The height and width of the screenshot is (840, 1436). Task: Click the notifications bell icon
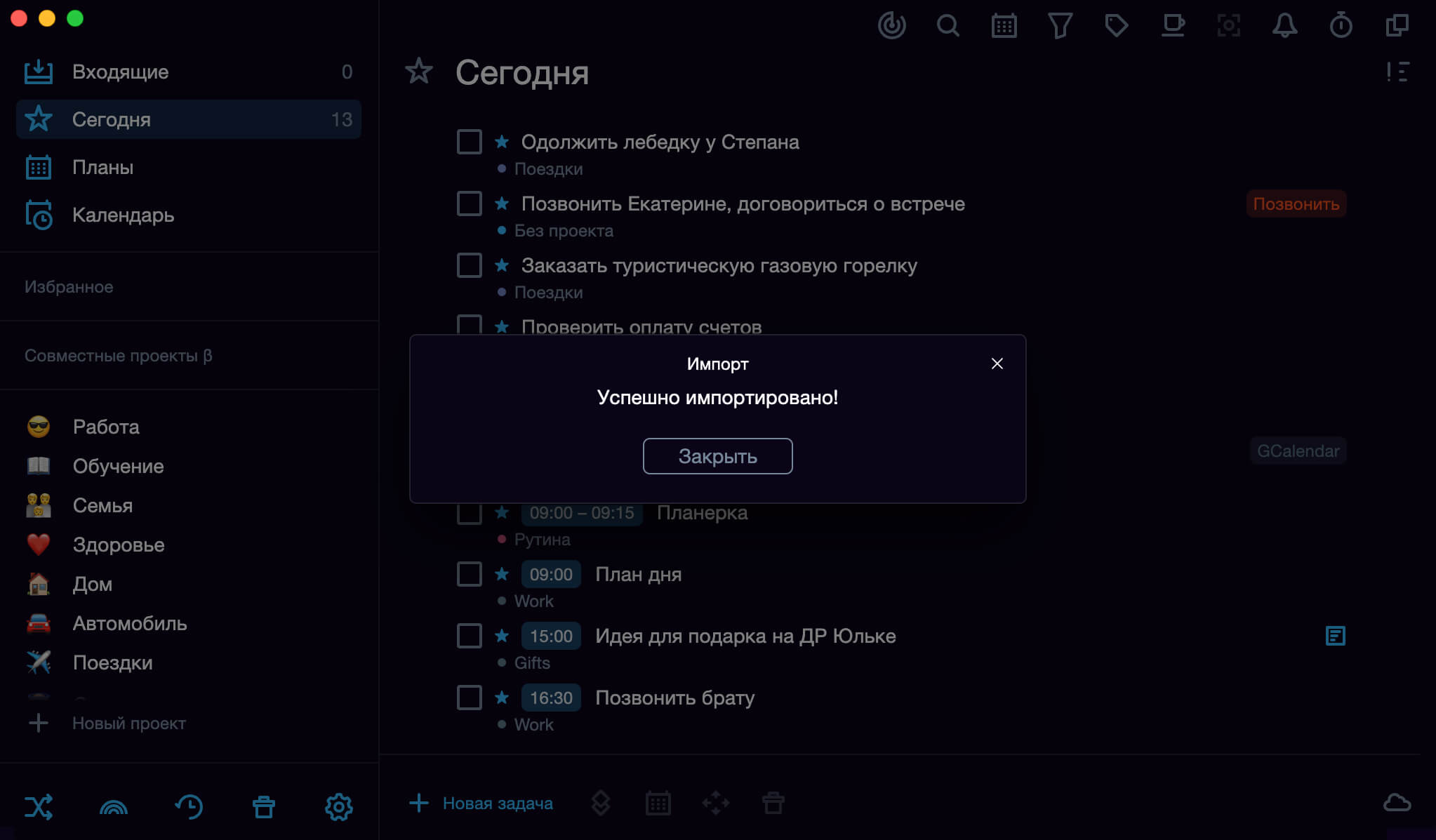pos(1284,26)
